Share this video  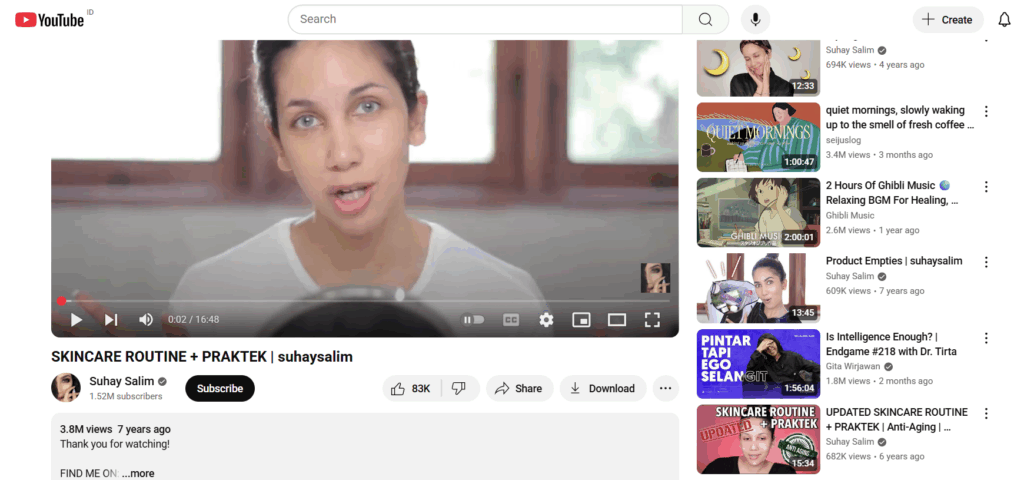(x=519, y=389)
